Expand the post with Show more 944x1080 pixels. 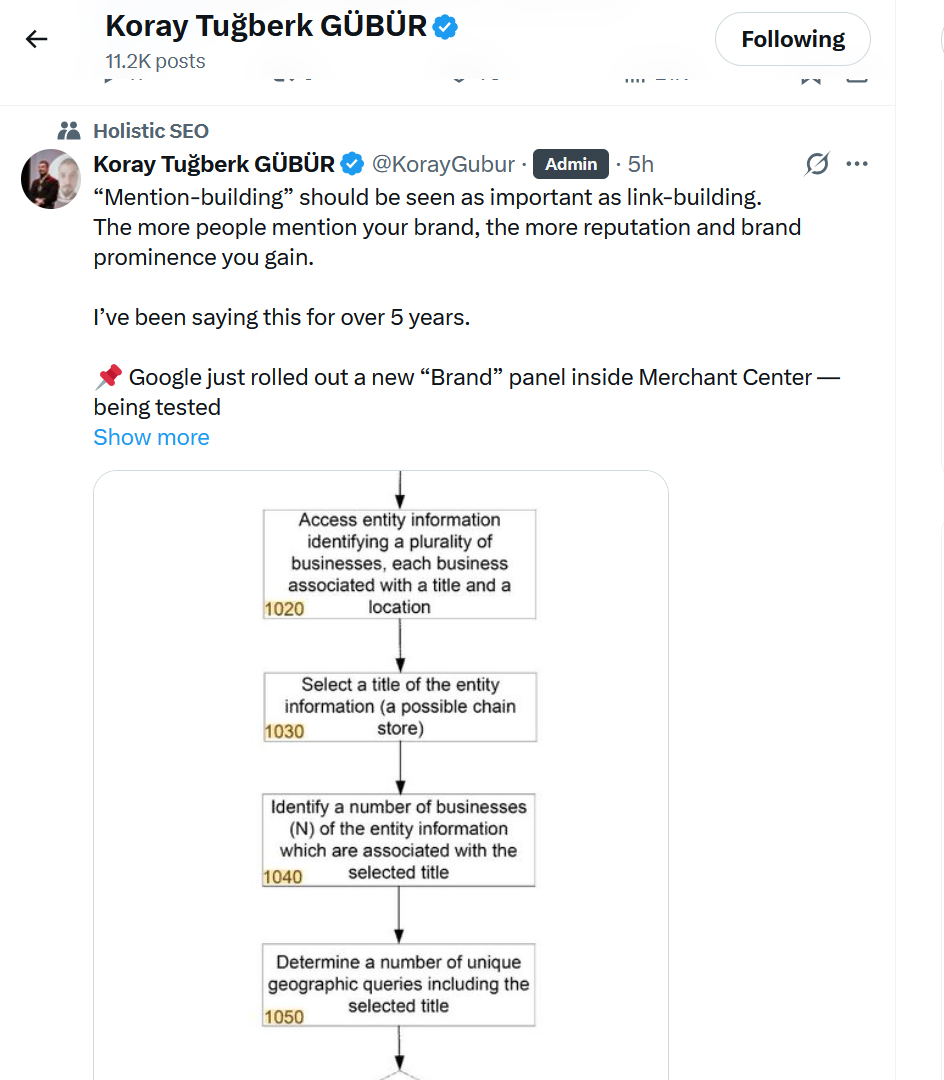(x=151, y=437)
